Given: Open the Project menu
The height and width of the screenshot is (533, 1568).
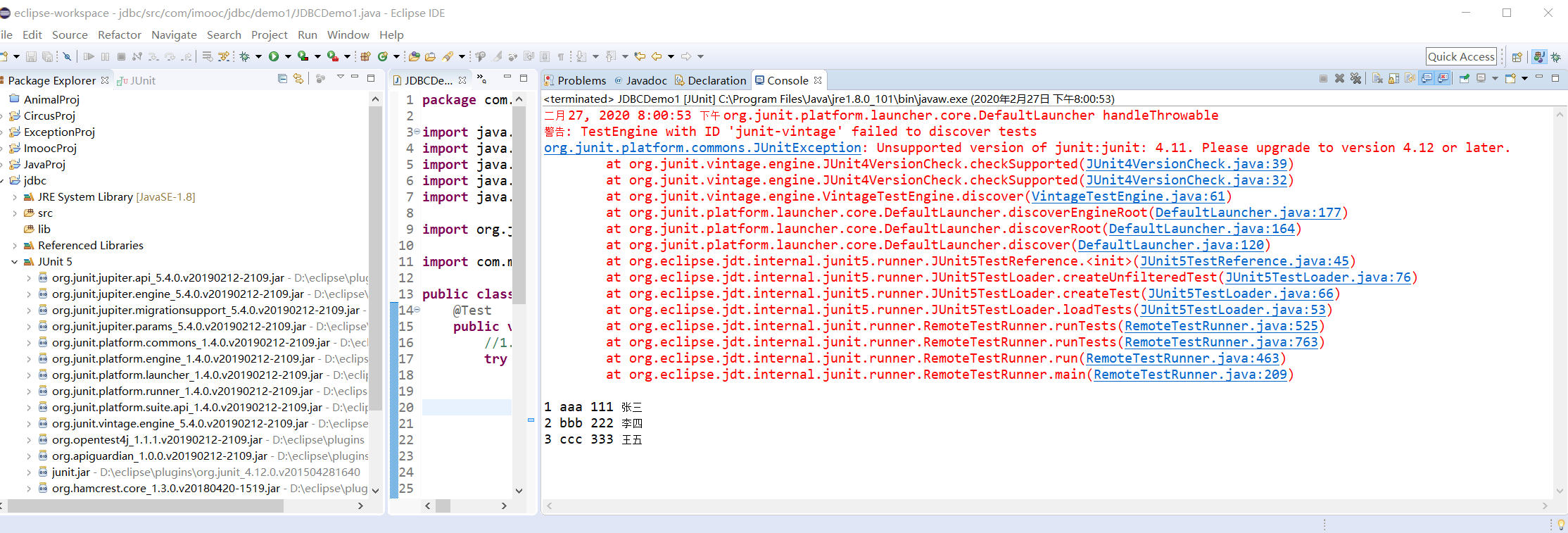Looking at the screenshot, I should click(x=270, y=35).
